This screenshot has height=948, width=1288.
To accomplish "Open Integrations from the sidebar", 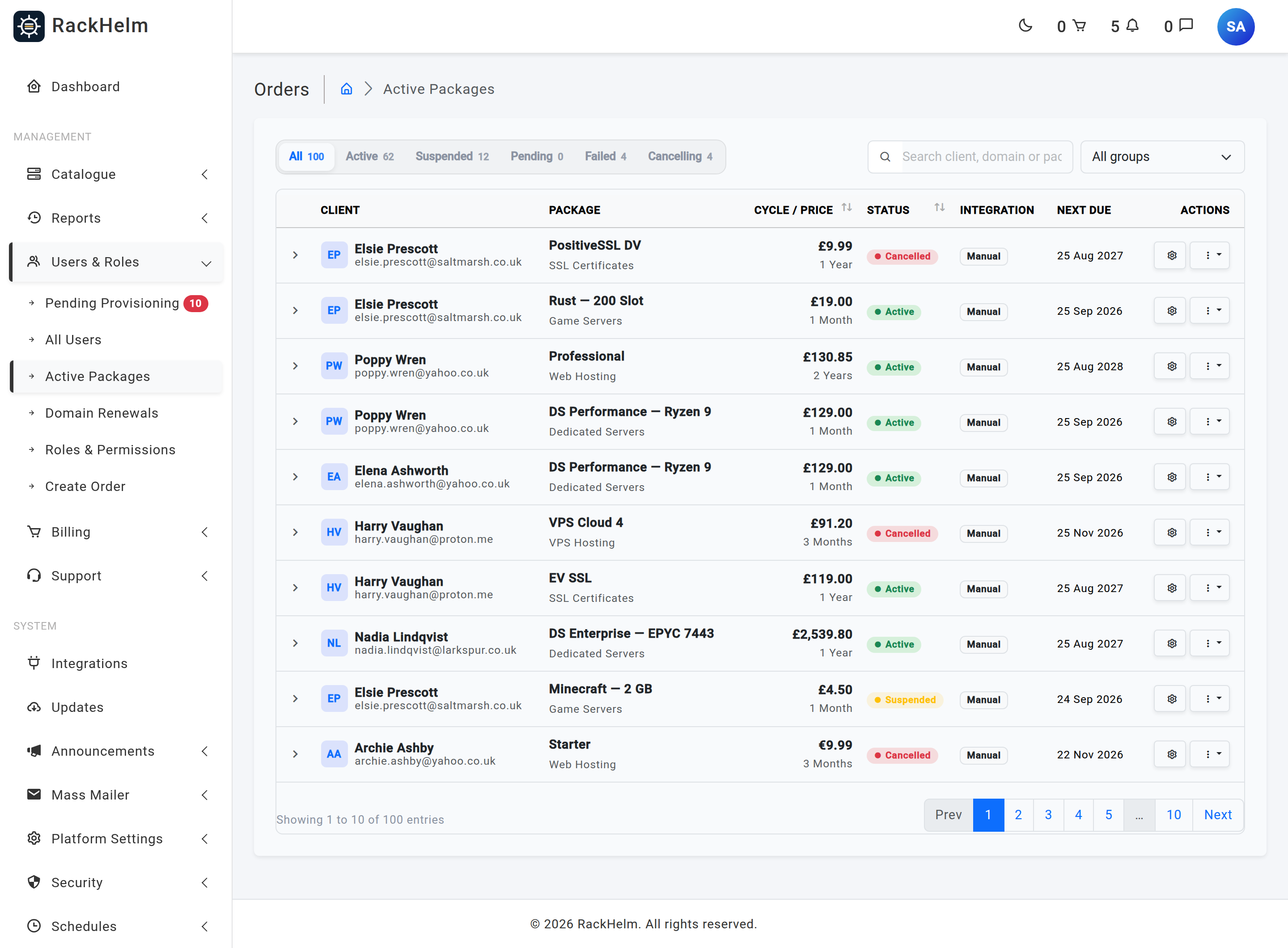I will point(116,663).
